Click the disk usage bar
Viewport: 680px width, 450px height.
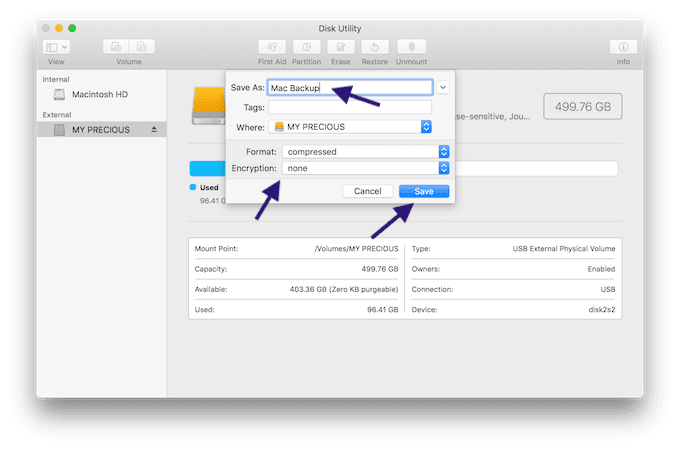403,169
